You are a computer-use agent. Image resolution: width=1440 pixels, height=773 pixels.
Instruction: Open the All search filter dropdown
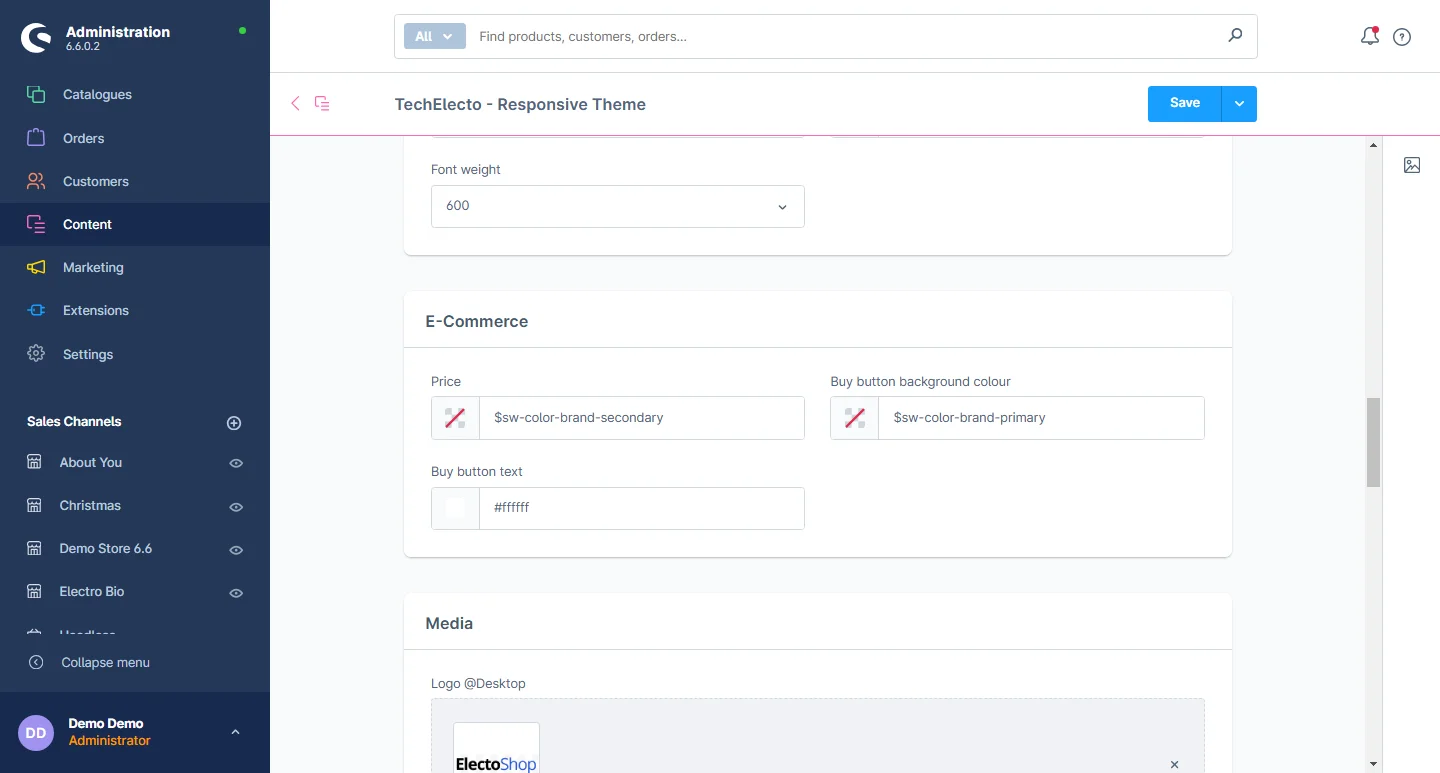coord(434,36)
